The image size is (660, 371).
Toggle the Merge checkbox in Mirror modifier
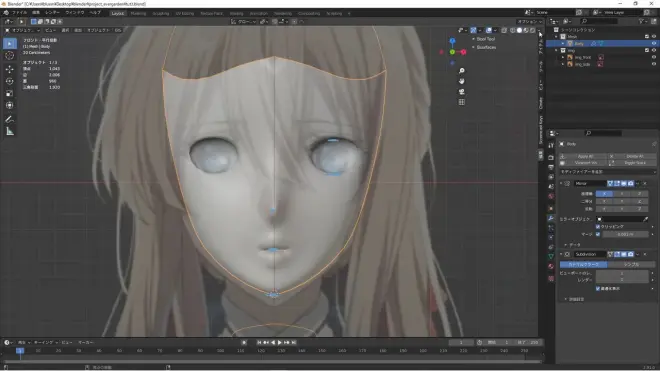point(598,234)
